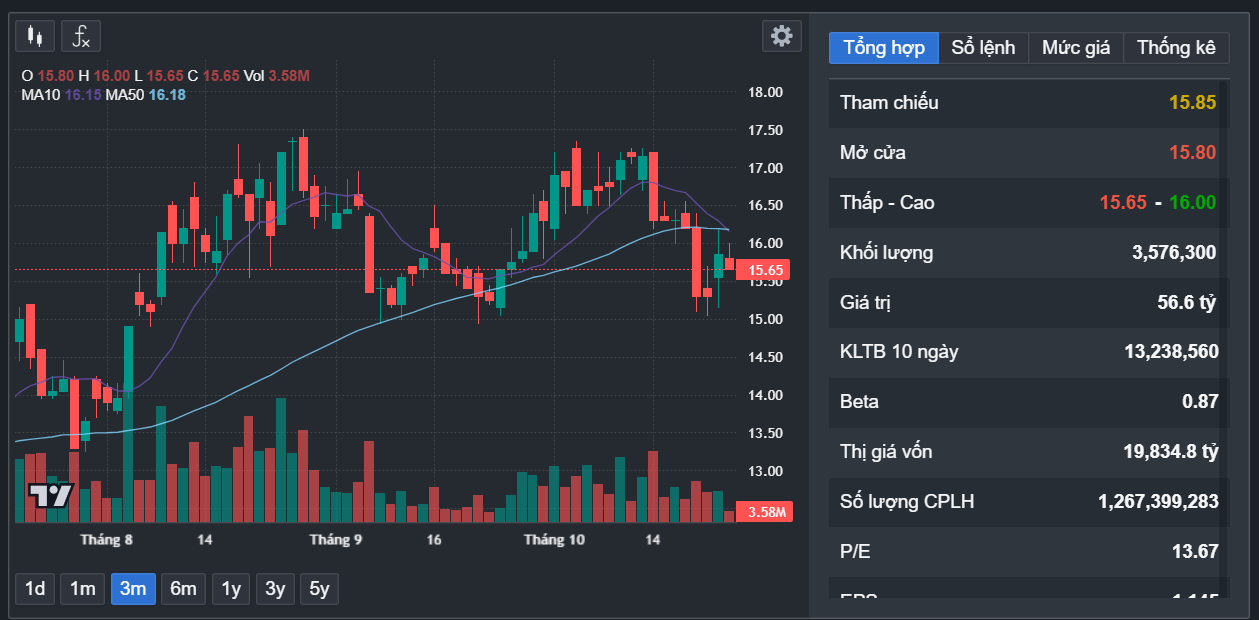Click the Tháng 10 date marker
The width and height of the screenshot is (1259, 620).
(x=554, y=540)
